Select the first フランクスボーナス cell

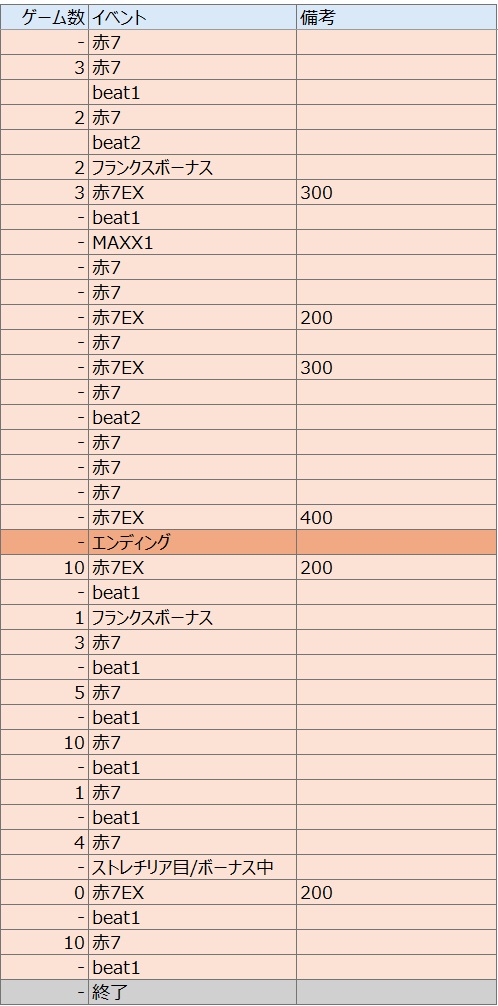(193, 167)
